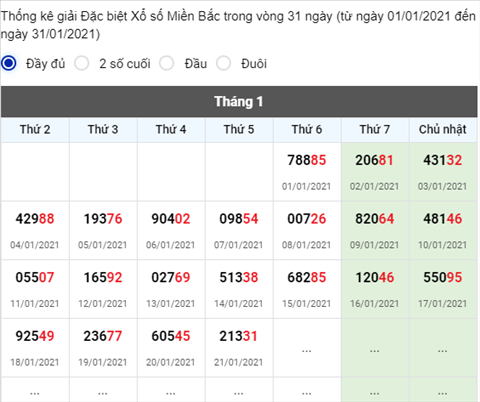Click the Chủ nhật column header

coord(443,129)
